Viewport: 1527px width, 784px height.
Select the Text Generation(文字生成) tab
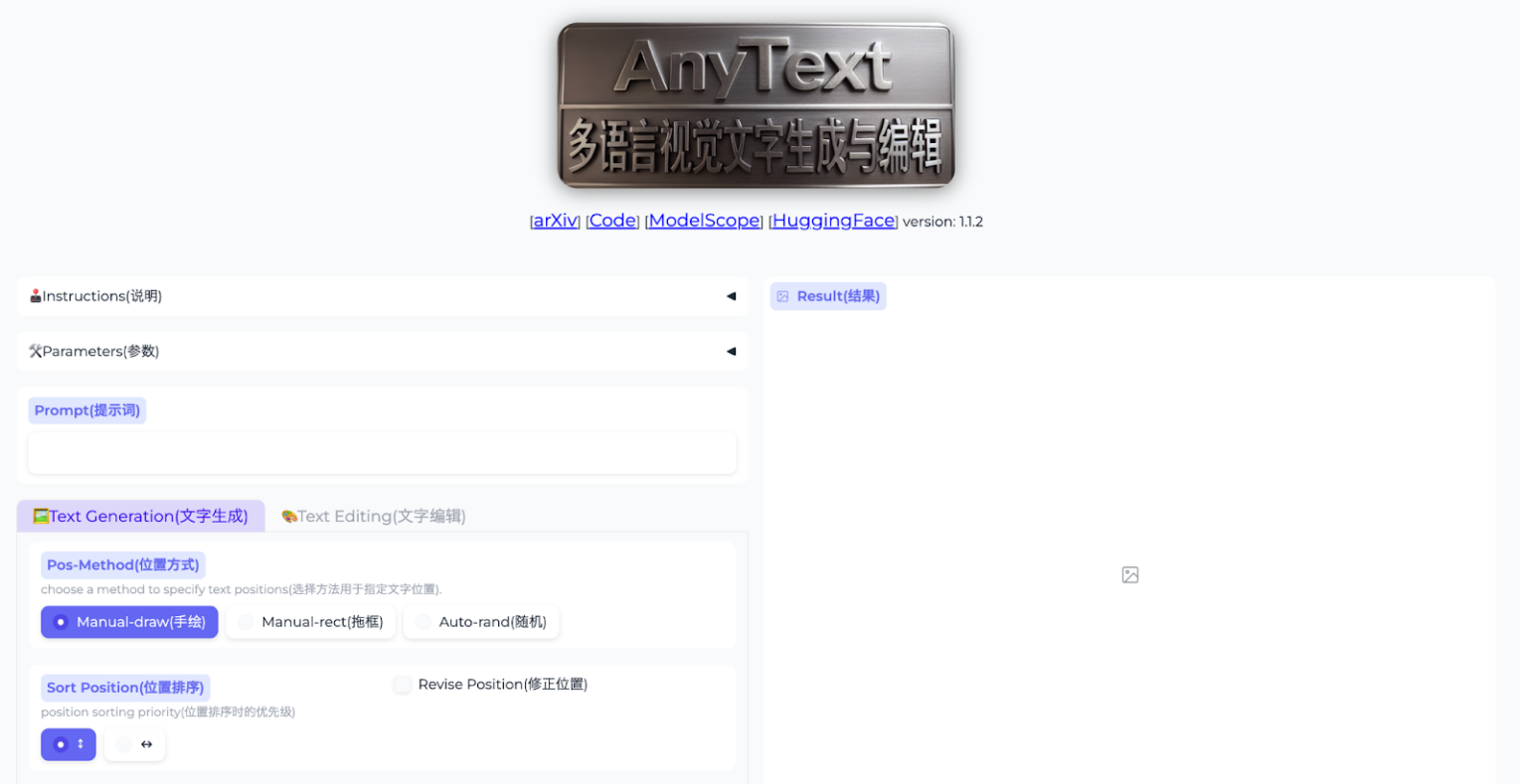tap(140, 516)
